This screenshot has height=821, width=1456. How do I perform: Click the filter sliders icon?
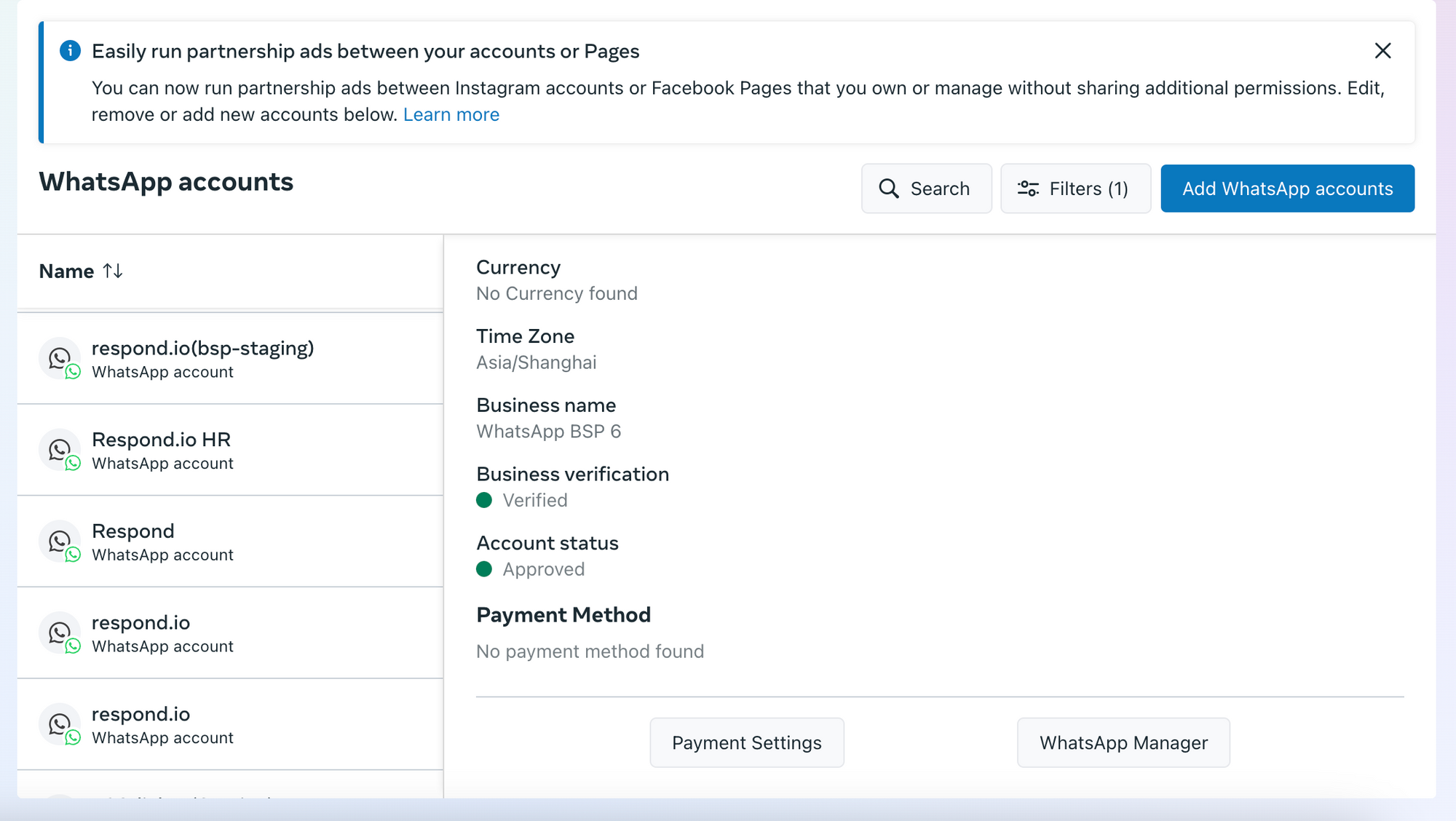click(1028, 189)
